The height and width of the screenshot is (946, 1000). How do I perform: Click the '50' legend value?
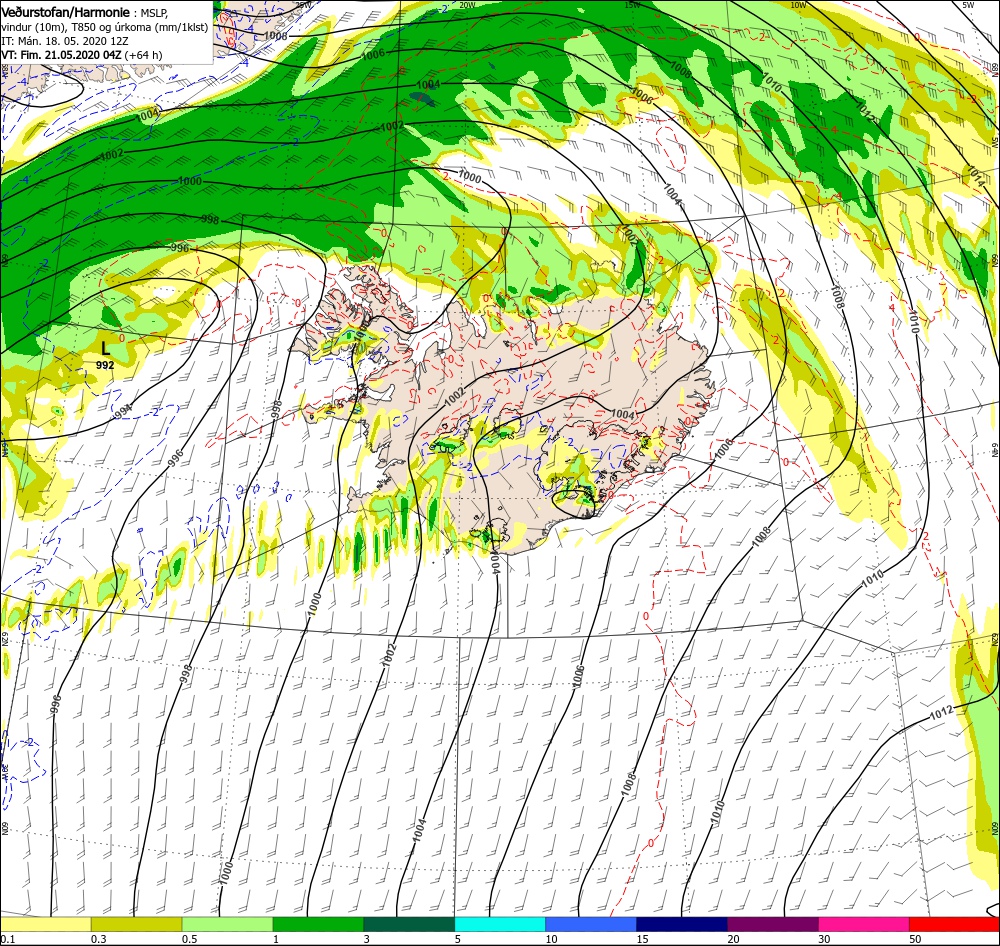pos(915,939)
